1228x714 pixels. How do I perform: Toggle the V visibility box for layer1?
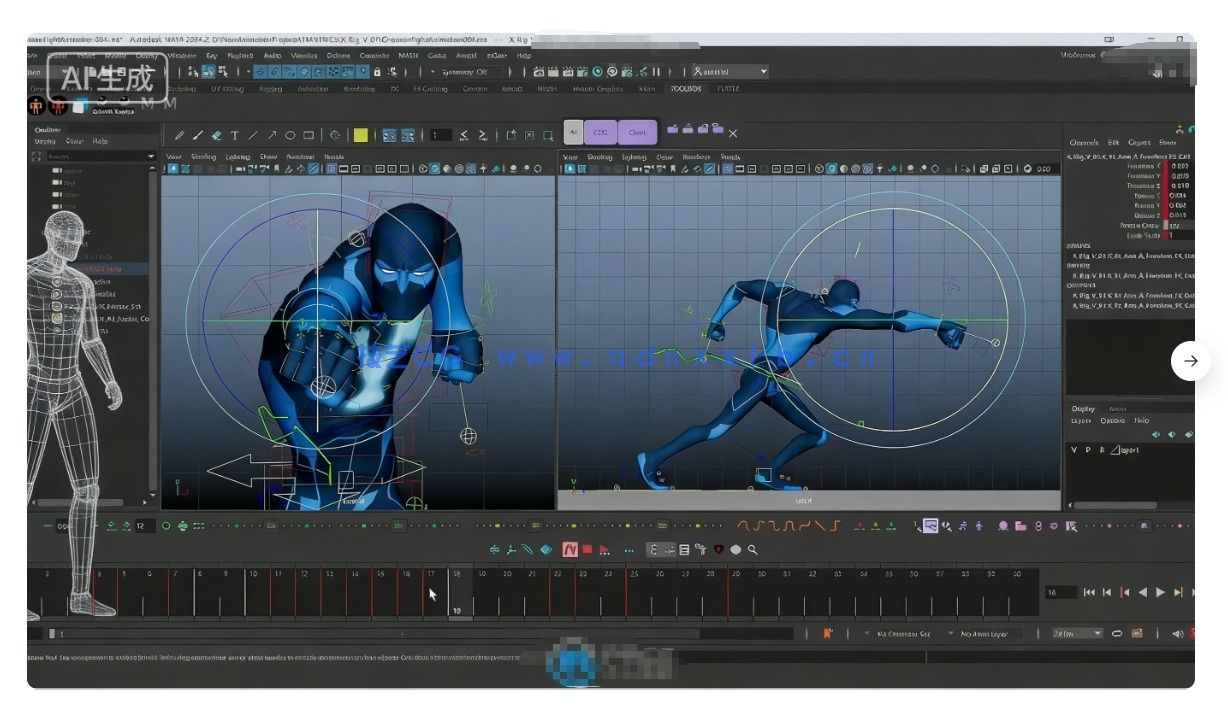[x=1075, y=450]
